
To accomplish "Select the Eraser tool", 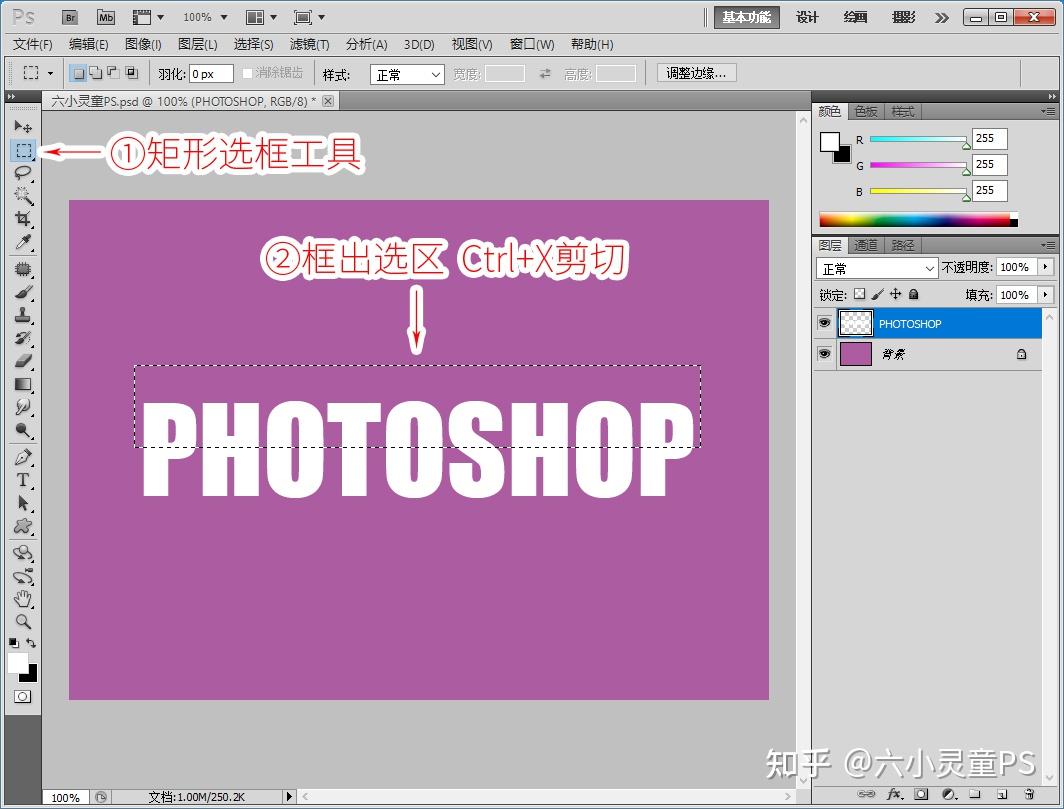I will coord(24,360).
